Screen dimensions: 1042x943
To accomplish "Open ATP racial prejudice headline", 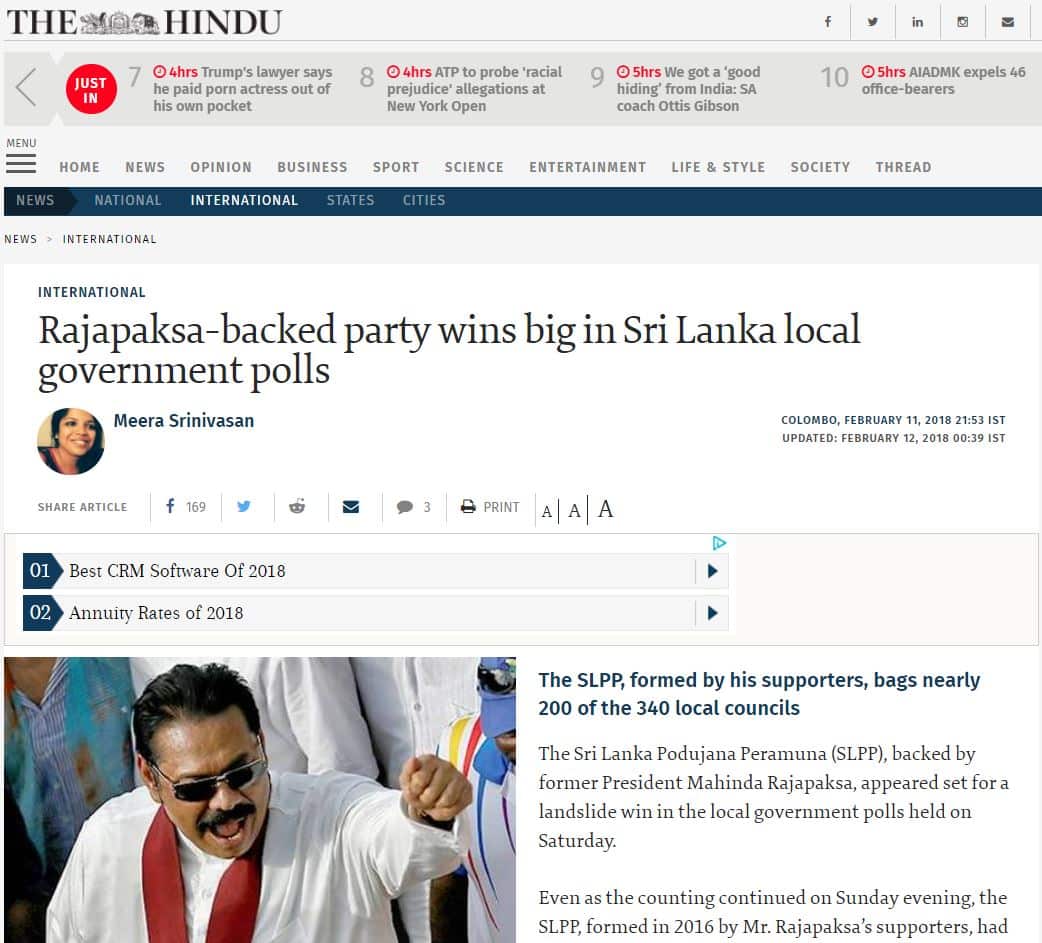I will 474,89.
